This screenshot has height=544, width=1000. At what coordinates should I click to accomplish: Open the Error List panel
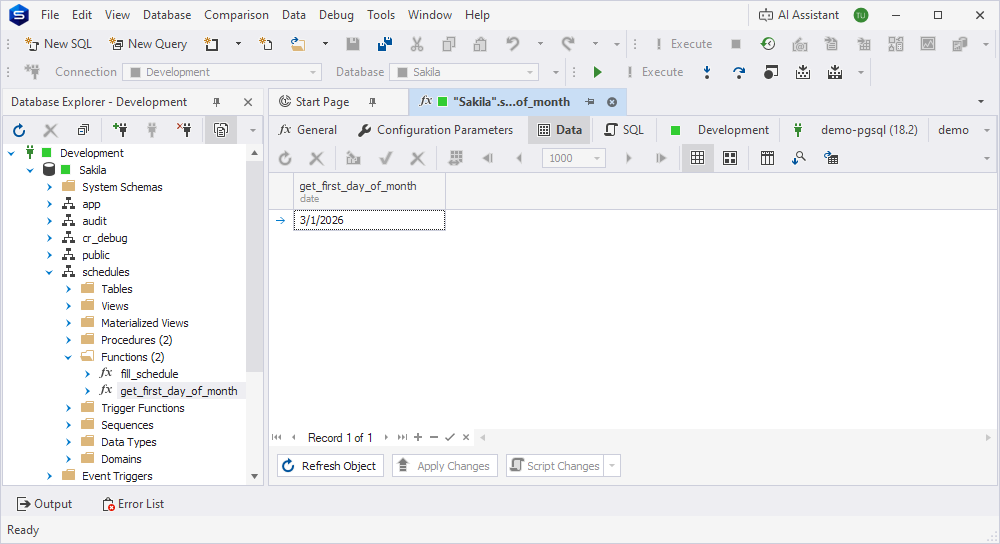click(x=133, y=504)
